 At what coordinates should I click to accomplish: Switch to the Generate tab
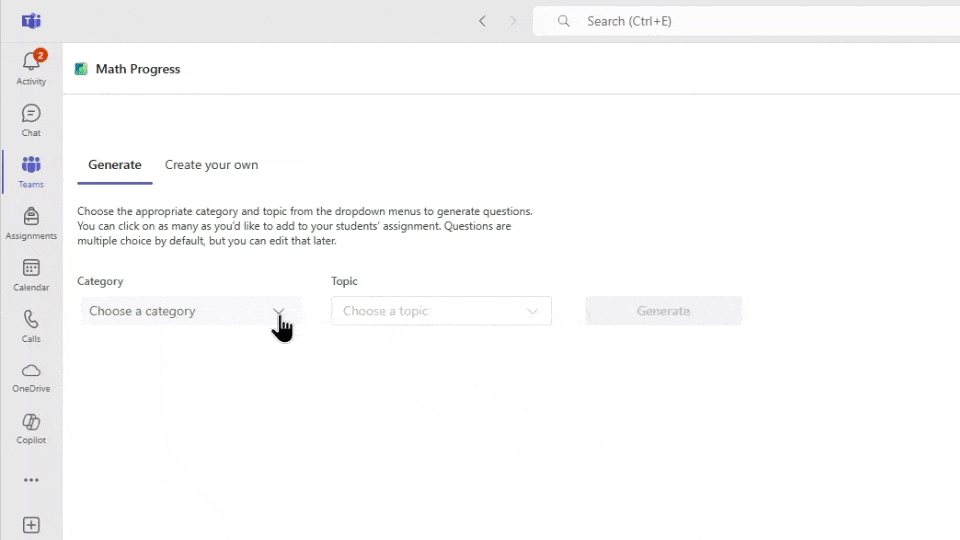coord(115,165)
